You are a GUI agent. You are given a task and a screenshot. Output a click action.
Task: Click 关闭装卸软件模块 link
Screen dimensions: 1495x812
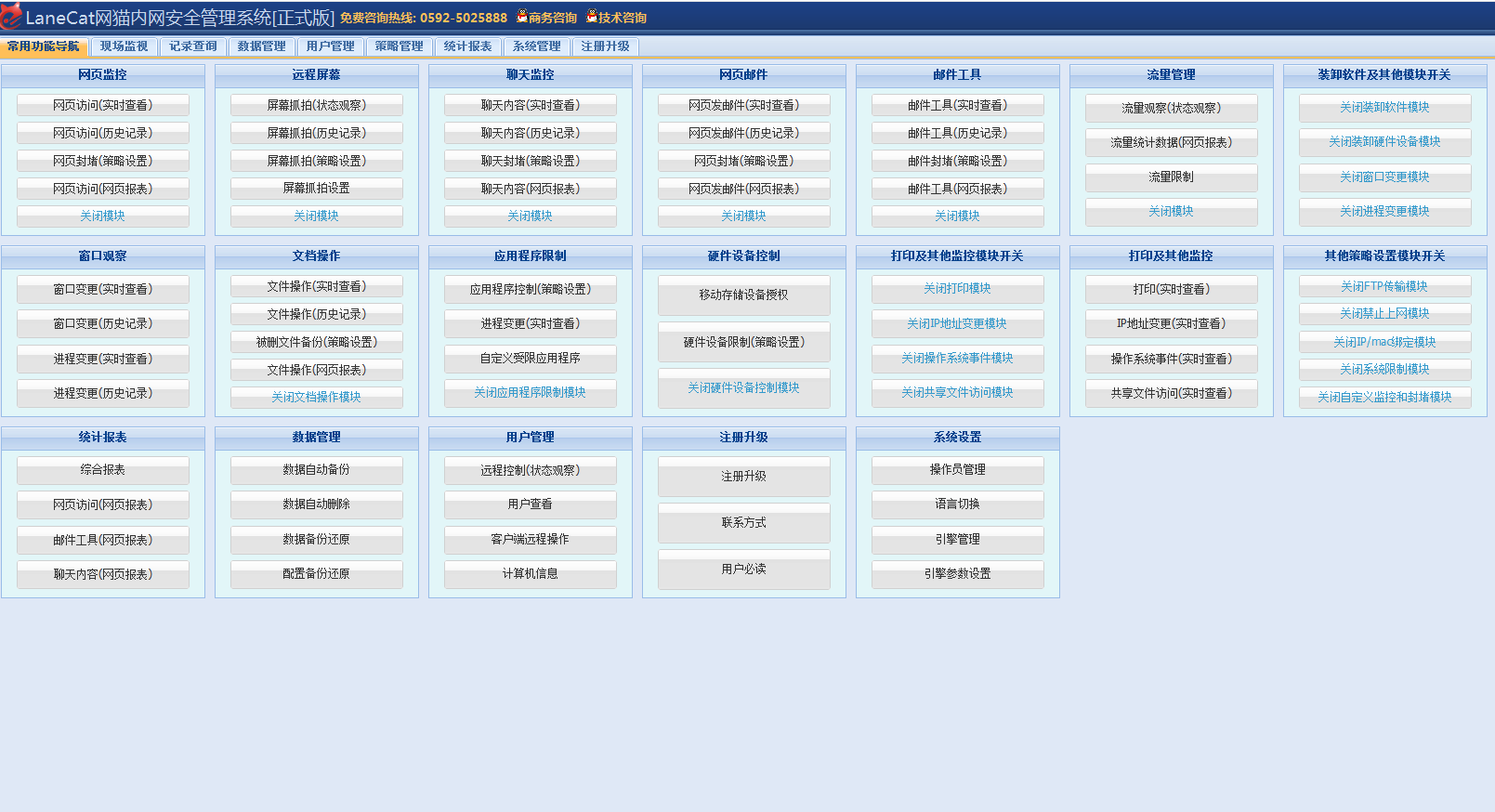(1384, 108)
